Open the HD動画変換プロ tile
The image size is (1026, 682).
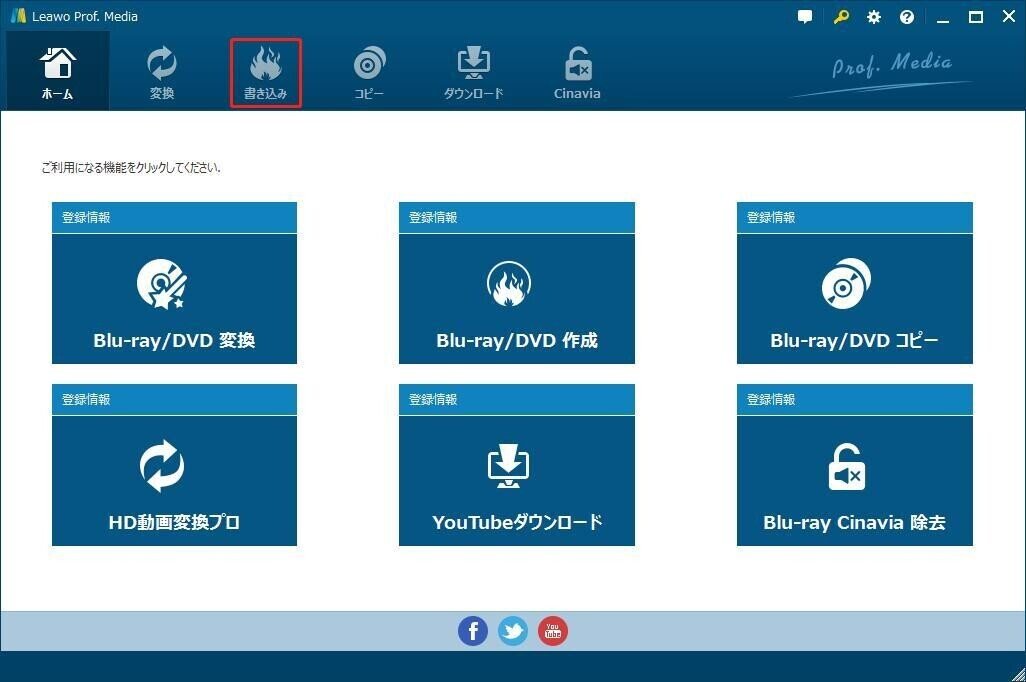click(174, 480)
